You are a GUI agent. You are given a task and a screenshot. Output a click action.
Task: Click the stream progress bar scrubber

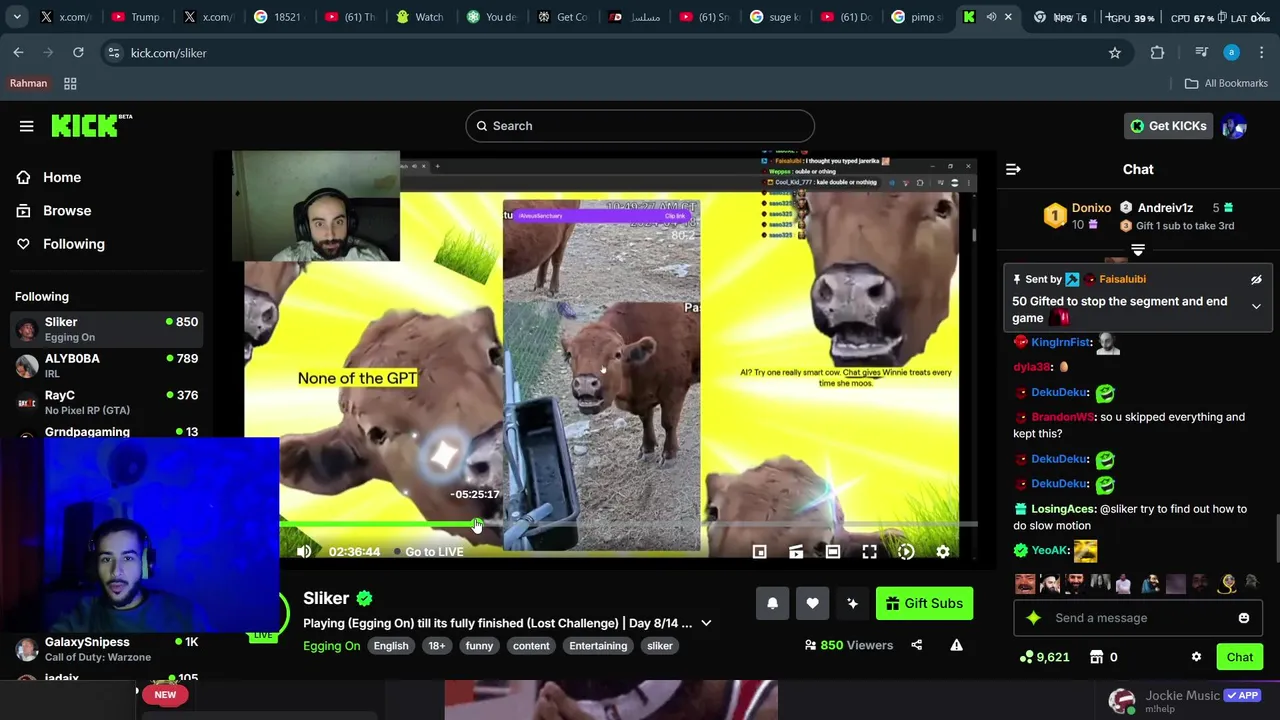[x=477, y=524]
